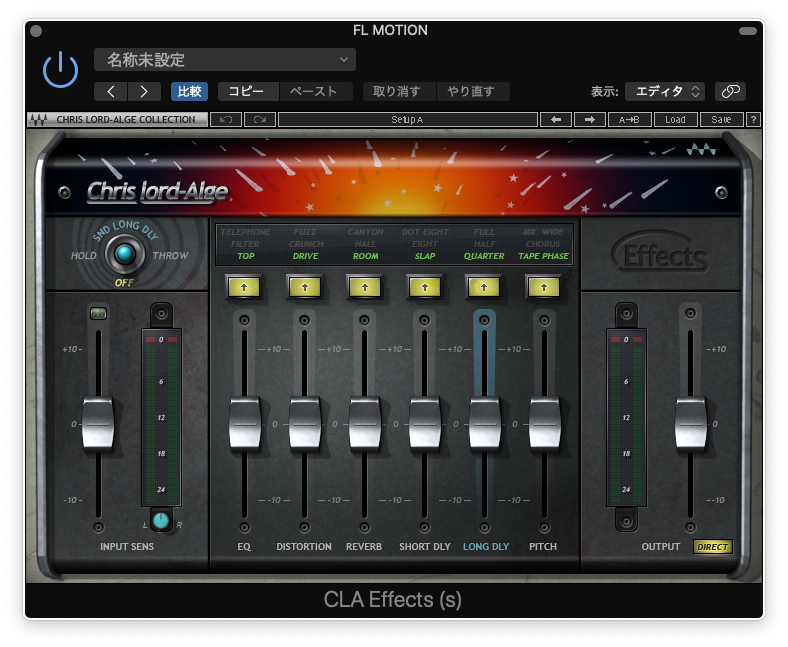Click the Waves redo arrow icon
The height and width of the screenshot is (647, 788).
tap(260, 120)
